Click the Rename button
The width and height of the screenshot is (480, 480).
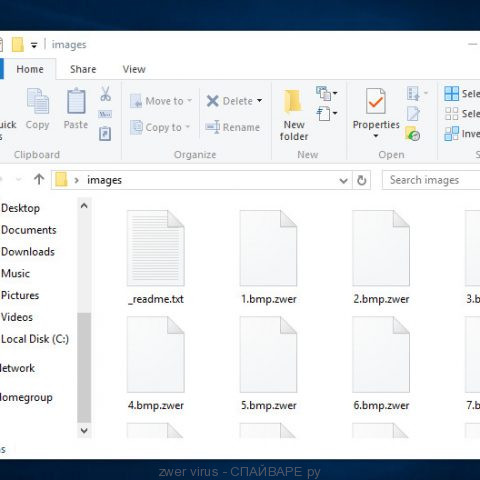(x=233, y=127)
